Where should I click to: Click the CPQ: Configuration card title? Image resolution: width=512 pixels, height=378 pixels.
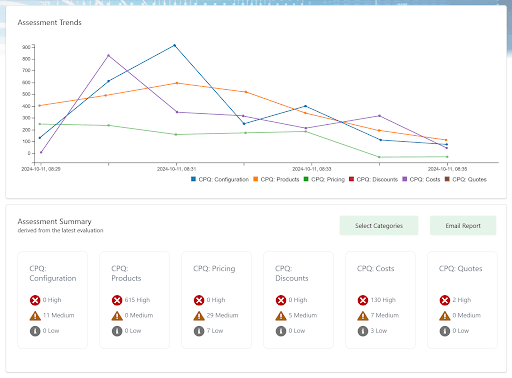(53, 273)
